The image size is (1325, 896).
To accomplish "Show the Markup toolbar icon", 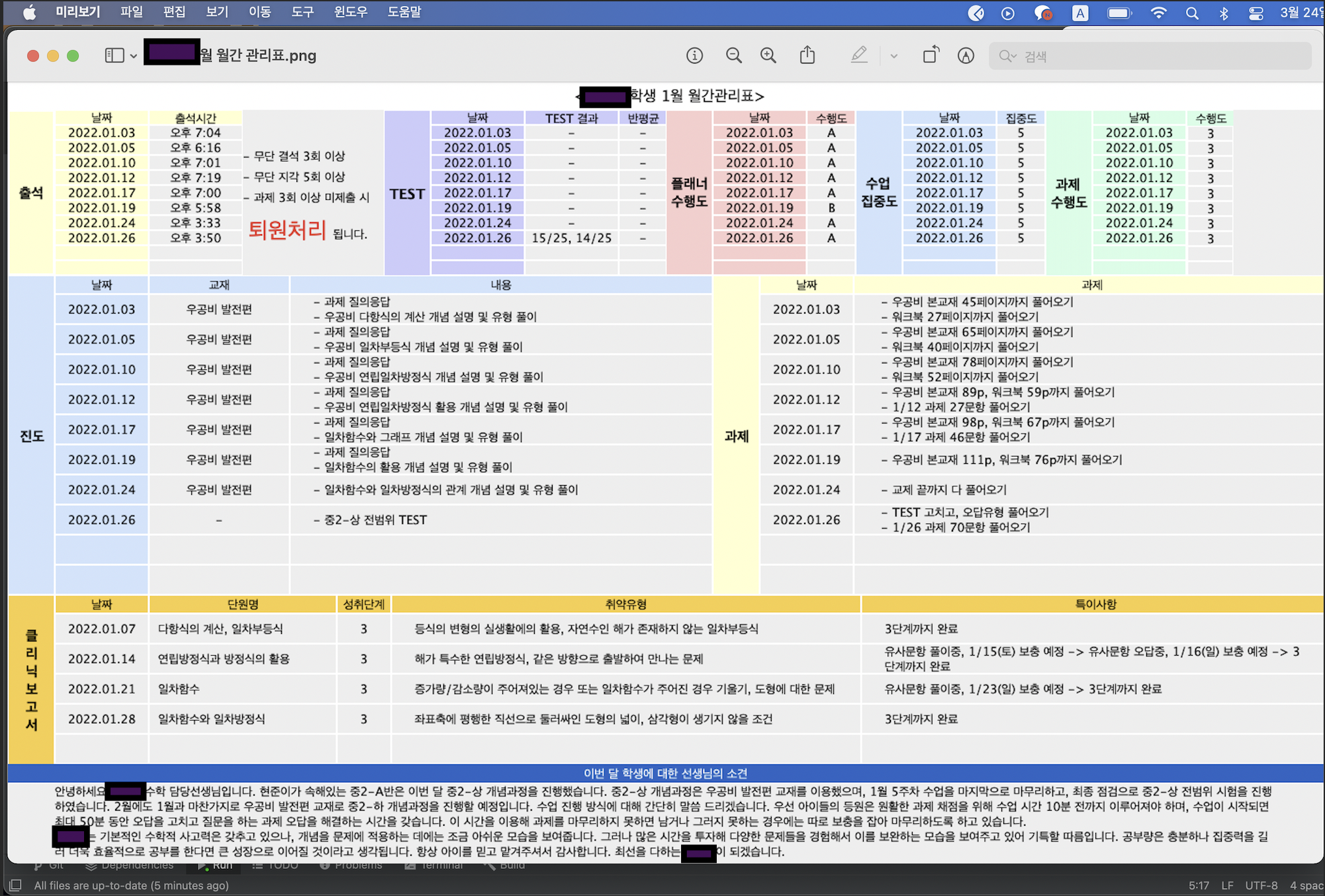I will (x=966, y=56).
